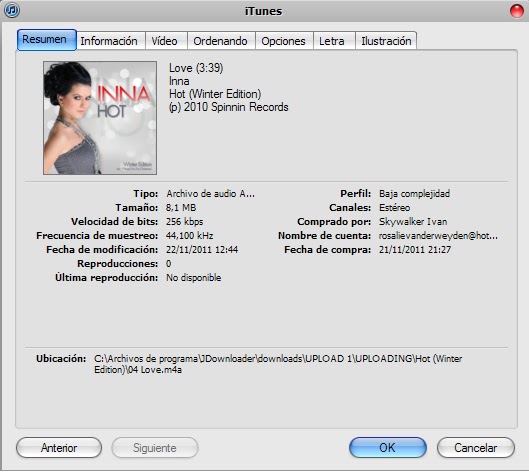Image resolution: width=529 pixels, height=473 pixels.
Task: Select the Ordenando tab
Action: pos(221,41)
